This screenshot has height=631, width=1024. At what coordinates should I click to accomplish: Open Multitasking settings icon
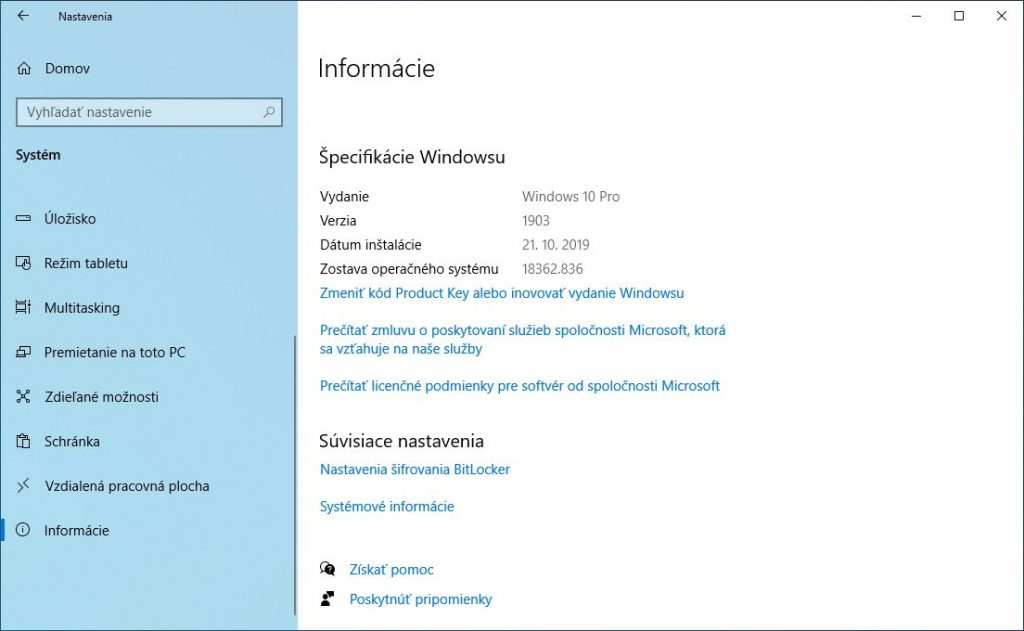point(23,307)
